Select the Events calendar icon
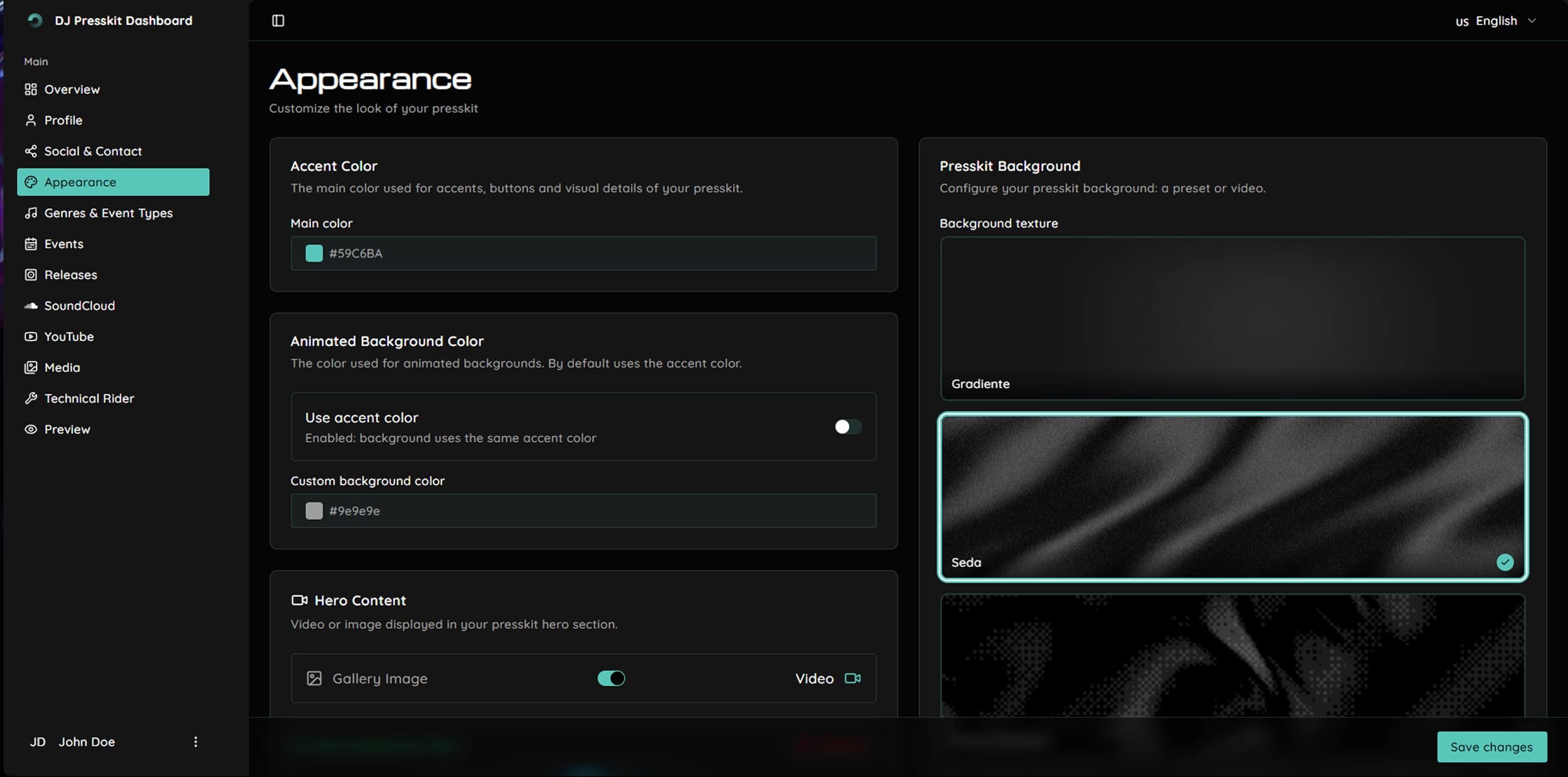Viewport: 1568px width, 777px height. (31, 243)
